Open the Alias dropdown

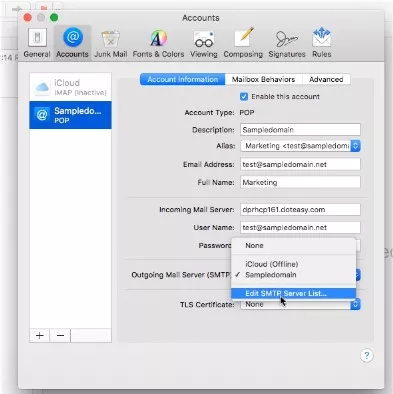tap(300, 146)
